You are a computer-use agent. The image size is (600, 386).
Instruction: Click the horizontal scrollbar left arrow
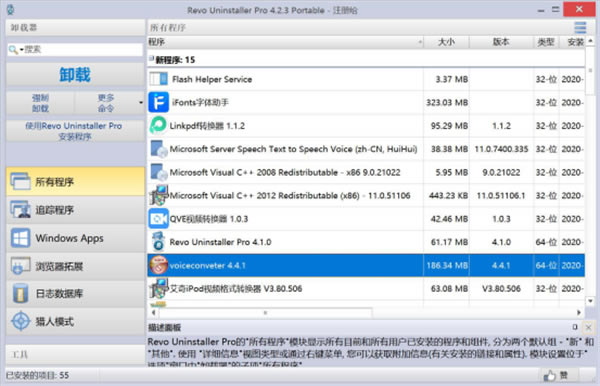point(153,312)
